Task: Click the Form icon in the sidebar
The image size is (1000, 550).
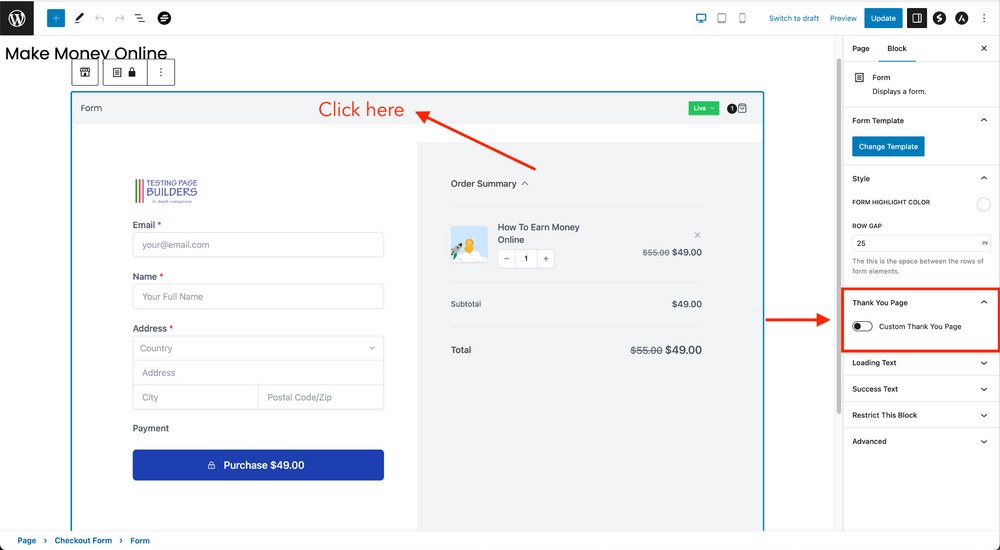Action: click(x=859, y=77)
